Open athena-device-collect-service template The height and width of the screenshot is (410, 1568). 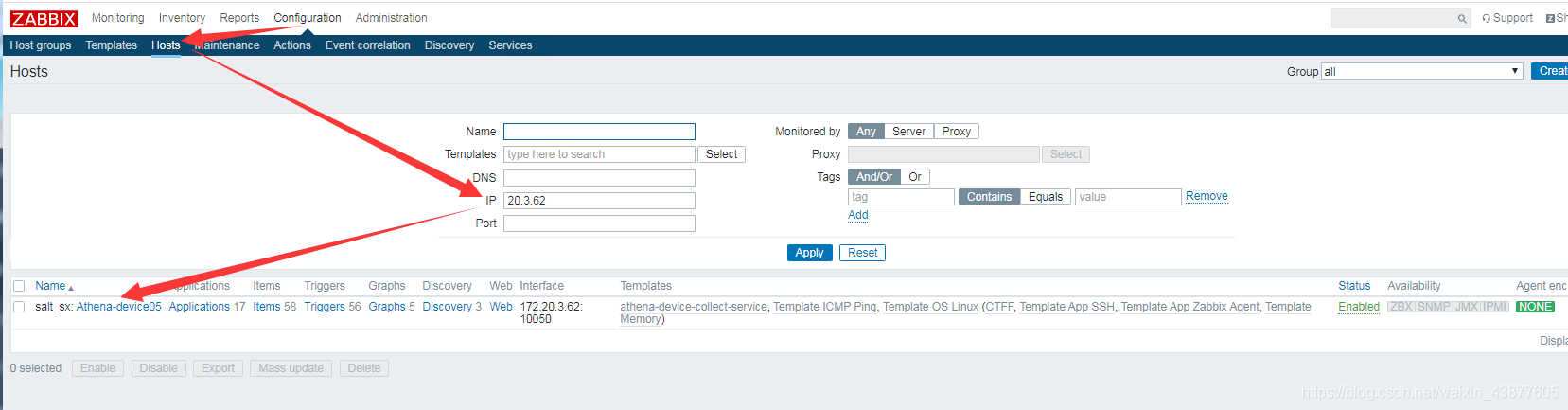tap(695, 307)
